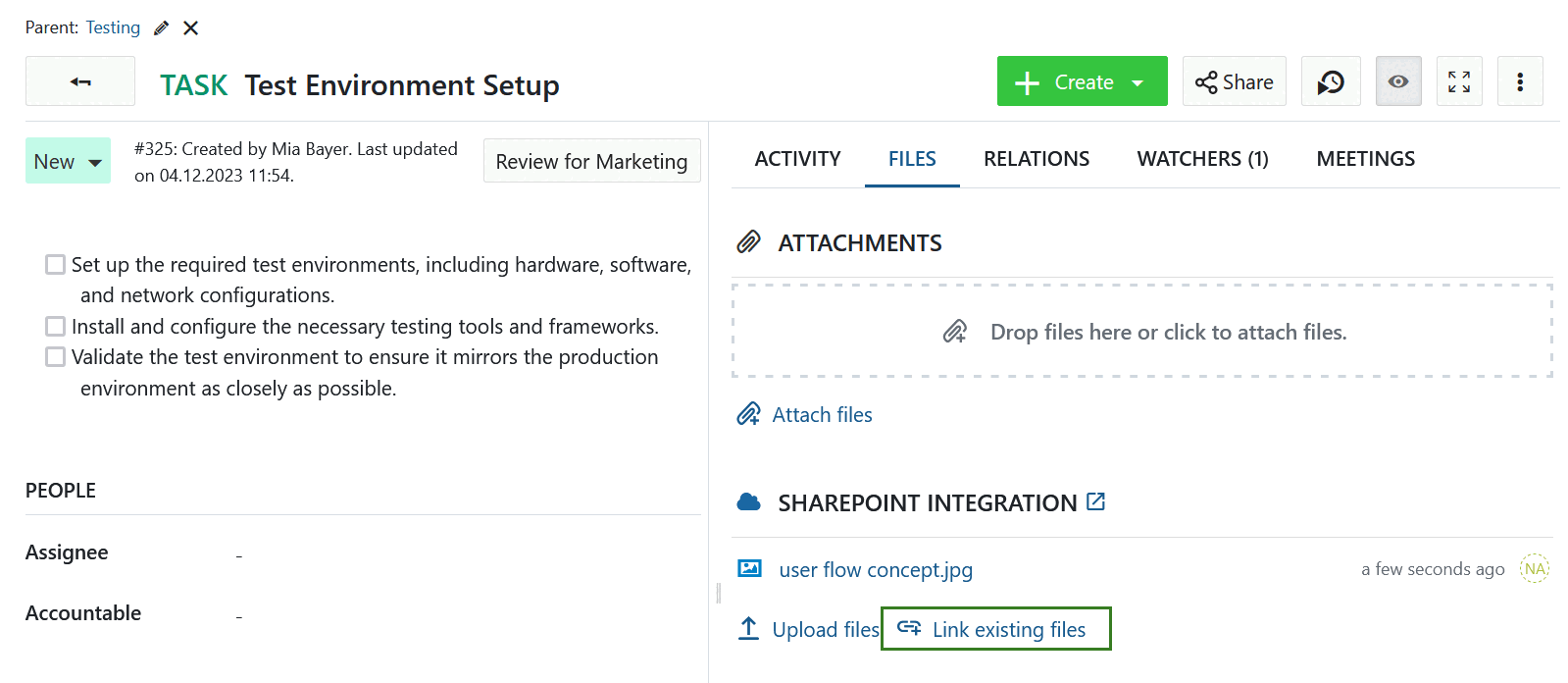Open the New status dropdown
Image resolution: width=1568 pixels, height=683 pixels.
click(x=68, y=162)
